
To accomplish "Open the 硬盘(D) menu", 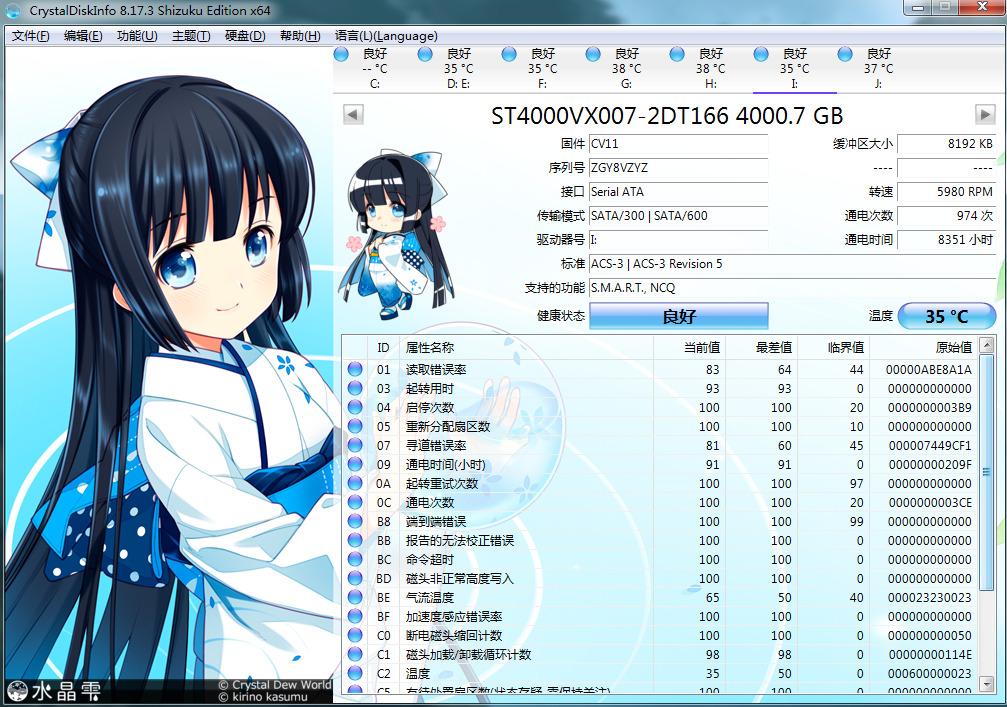I will [x=245, y=36].
